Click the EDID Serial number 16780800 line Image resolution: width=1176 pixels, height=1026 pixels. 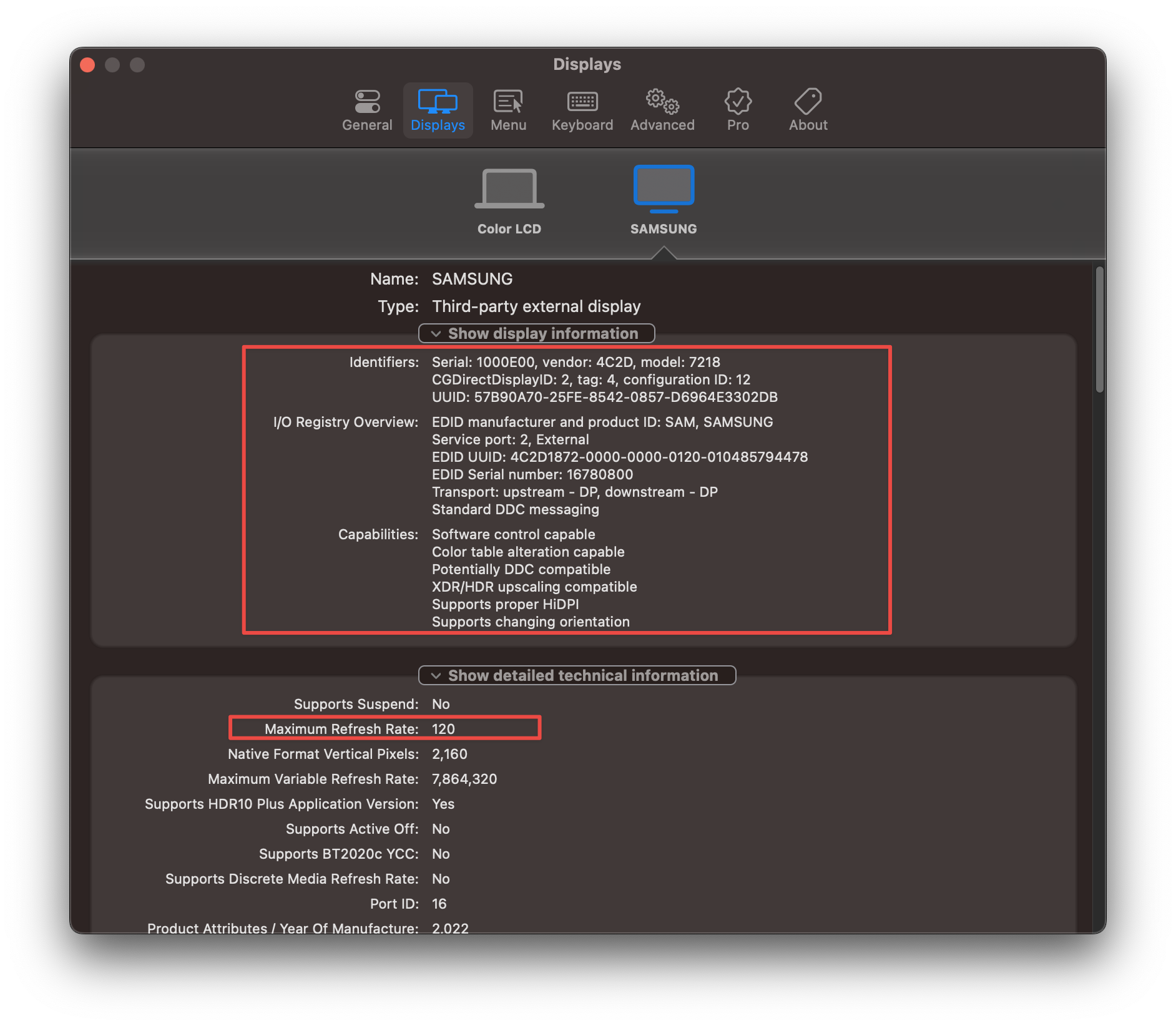[x=532, y=474]
